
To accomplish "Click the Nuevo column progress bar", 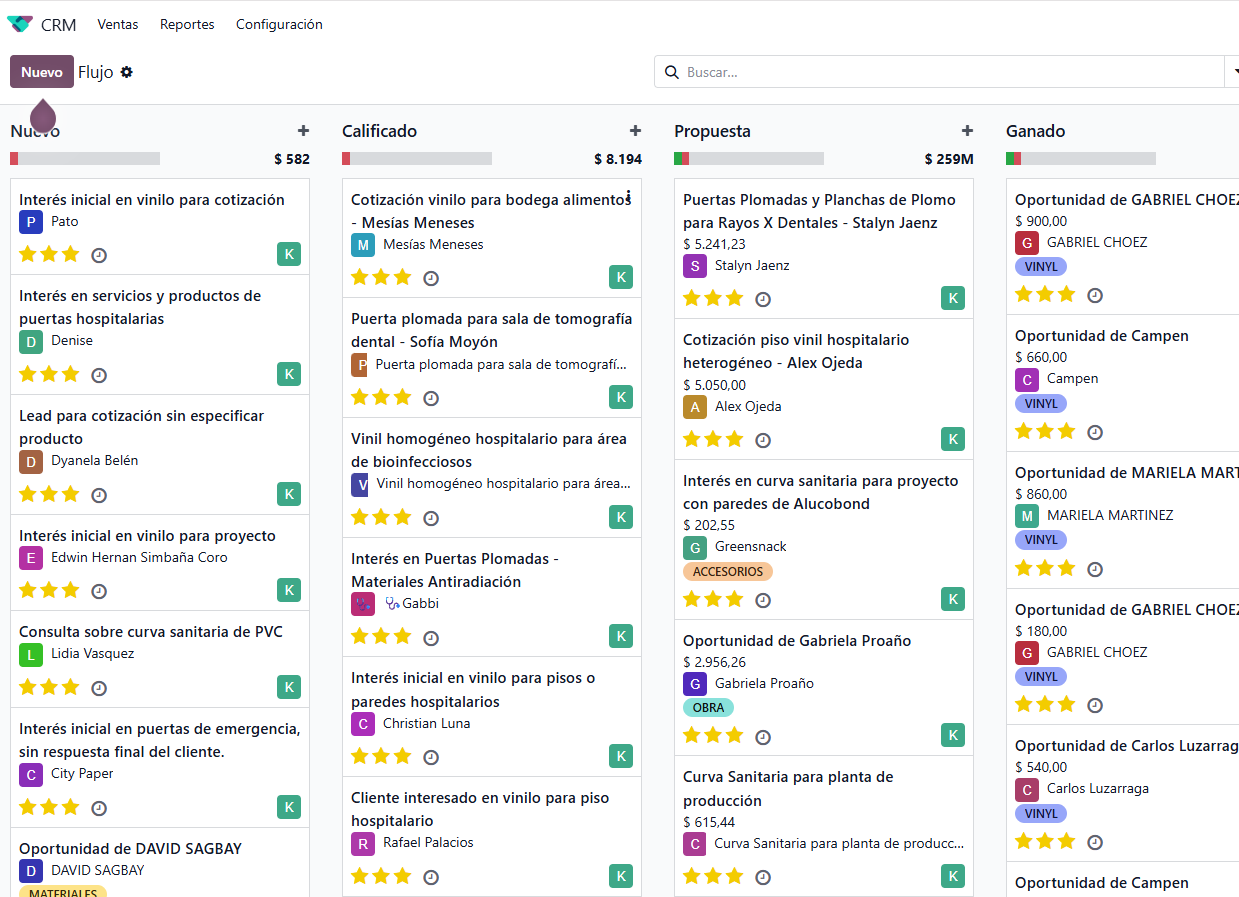I will tap(85, 158).
